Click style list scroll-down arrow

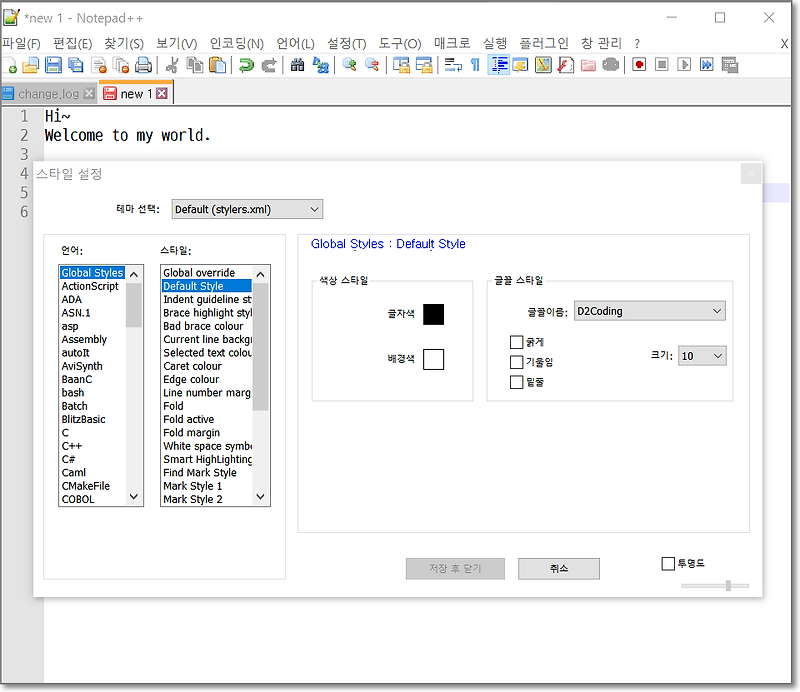tap(261, 497)
